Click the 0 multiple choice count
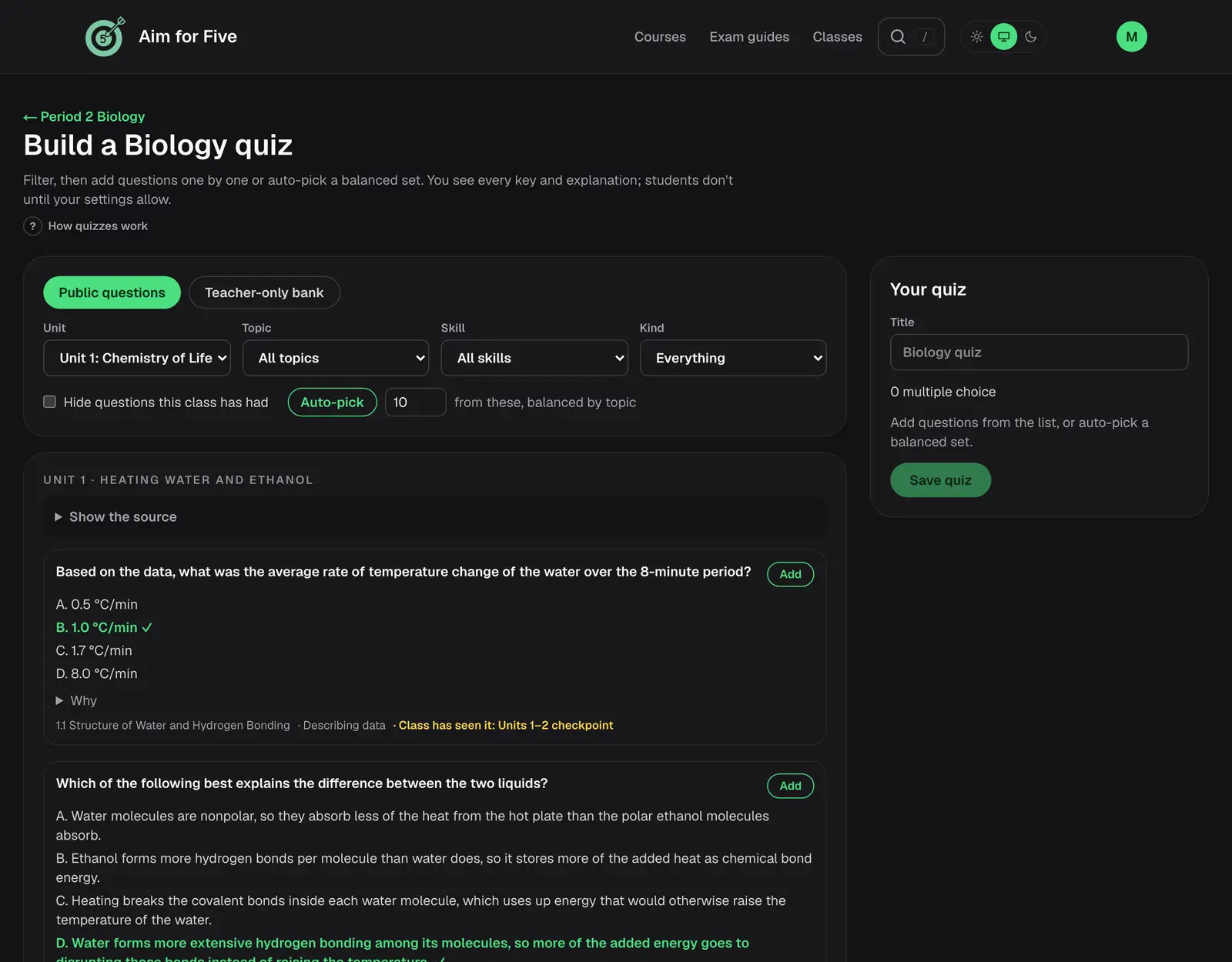This screenshot has height=962, width=1232. [x=943, y=392]
